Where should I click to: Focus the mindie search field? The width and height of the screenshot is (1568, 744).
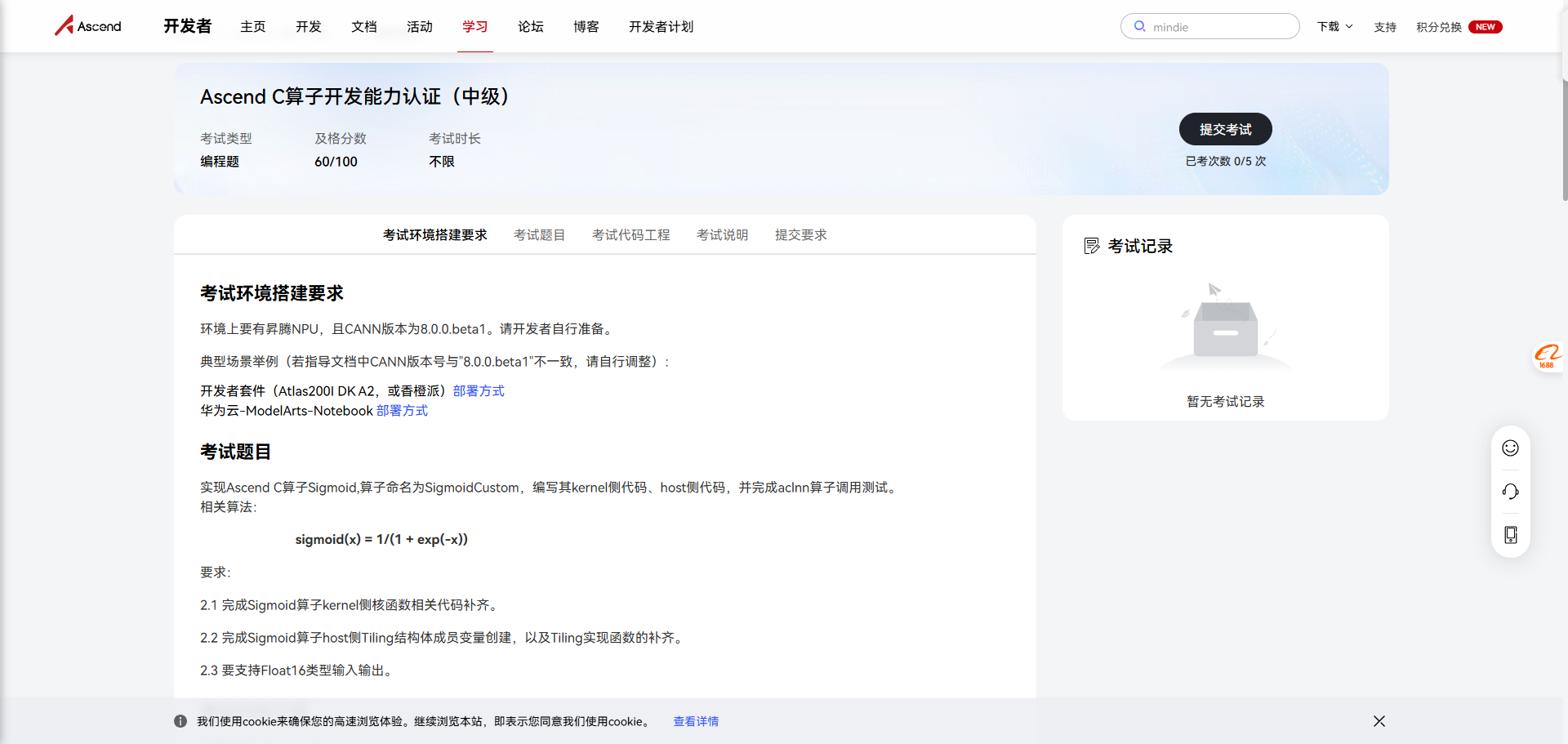pyautogui.click(x=1210, y=26)
